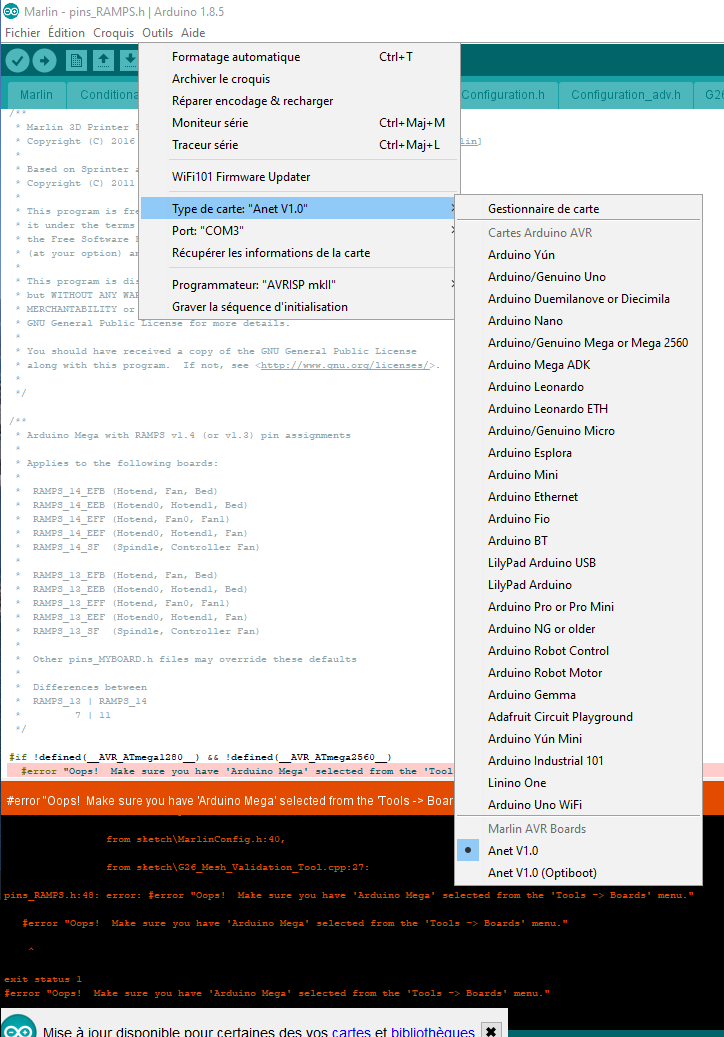Select Arduino BT board
The height and width of the screenshot is (1037, 724).
[x=579, y=540]
